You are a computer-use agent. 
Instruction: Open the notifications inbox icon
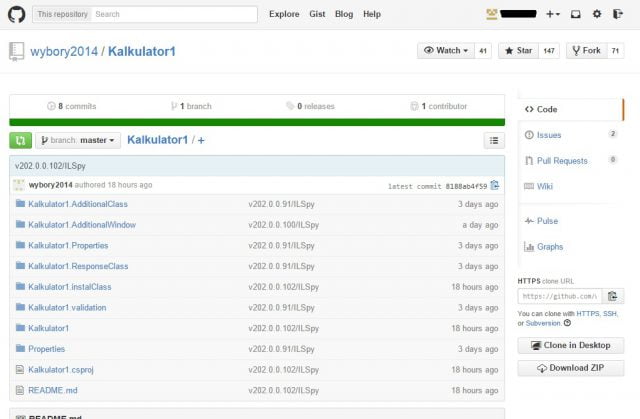576,14
